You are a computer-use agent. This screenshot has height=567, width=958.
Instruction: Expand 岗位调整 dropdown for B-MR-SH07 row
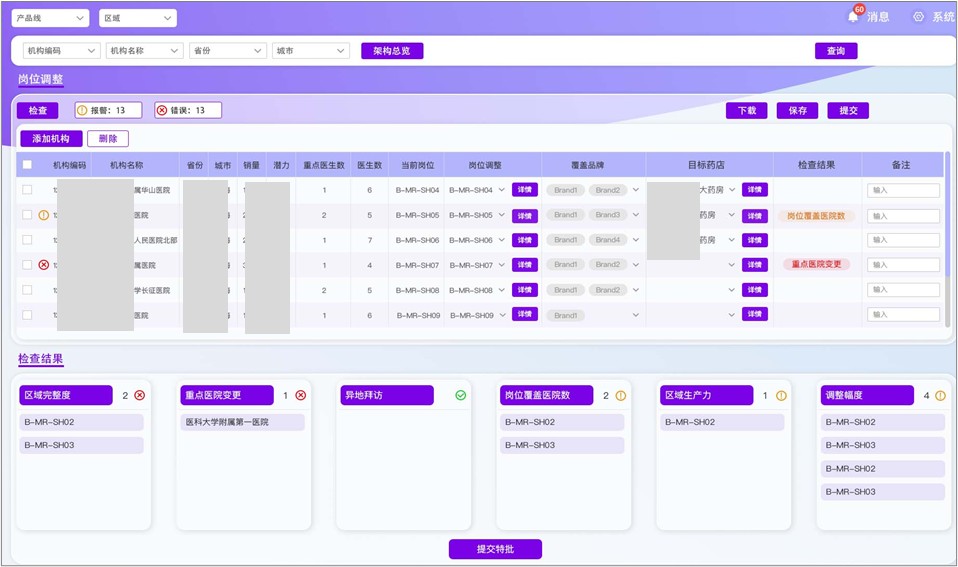[x=502, y=265]
